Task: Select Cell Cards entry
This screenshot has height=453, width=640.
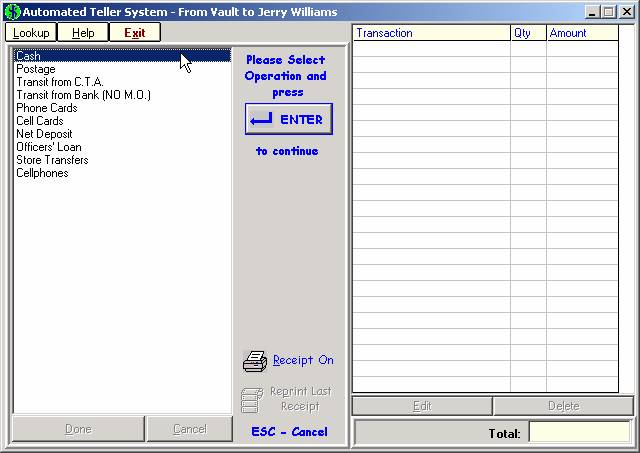Action: (x=40, y=121)
